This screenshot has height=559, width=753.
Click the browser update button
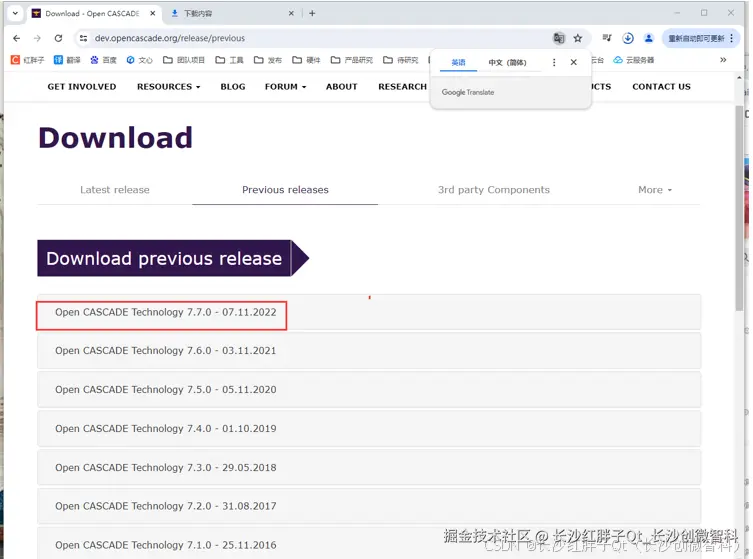701,38
